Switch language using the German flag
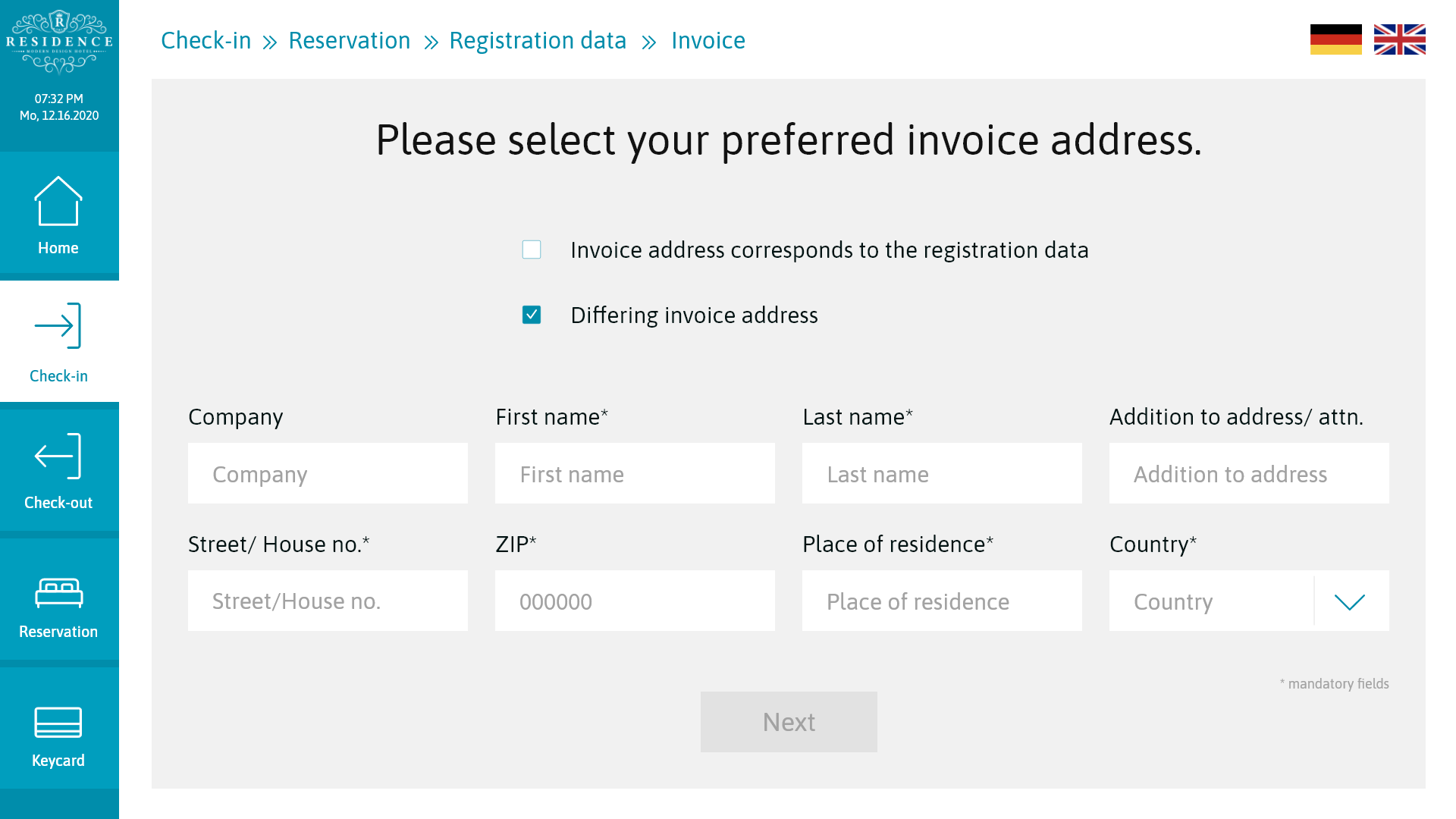Image resolution: width=1456 pixels, height=819 pixels. point(1335,39)
